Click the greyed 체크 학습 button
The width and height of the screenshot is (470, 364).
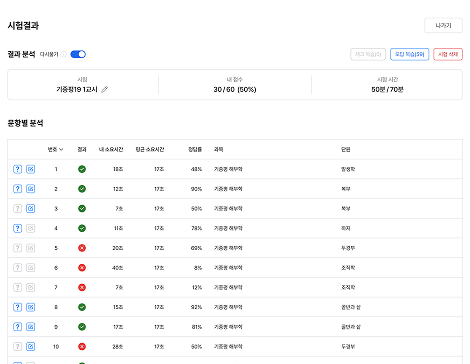368,54
